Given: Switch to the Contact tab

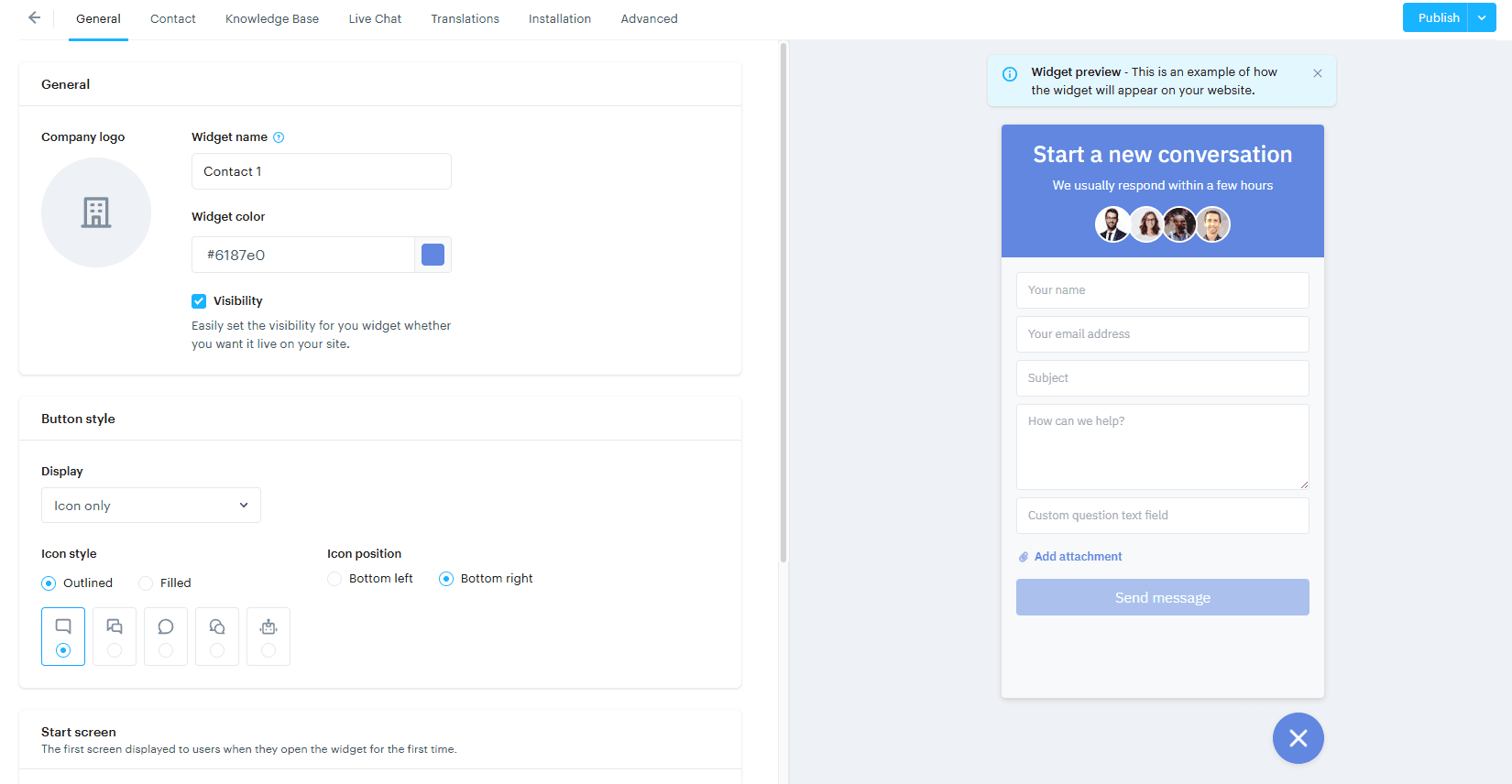Looking at the screenshot, I should coord(173,18).
